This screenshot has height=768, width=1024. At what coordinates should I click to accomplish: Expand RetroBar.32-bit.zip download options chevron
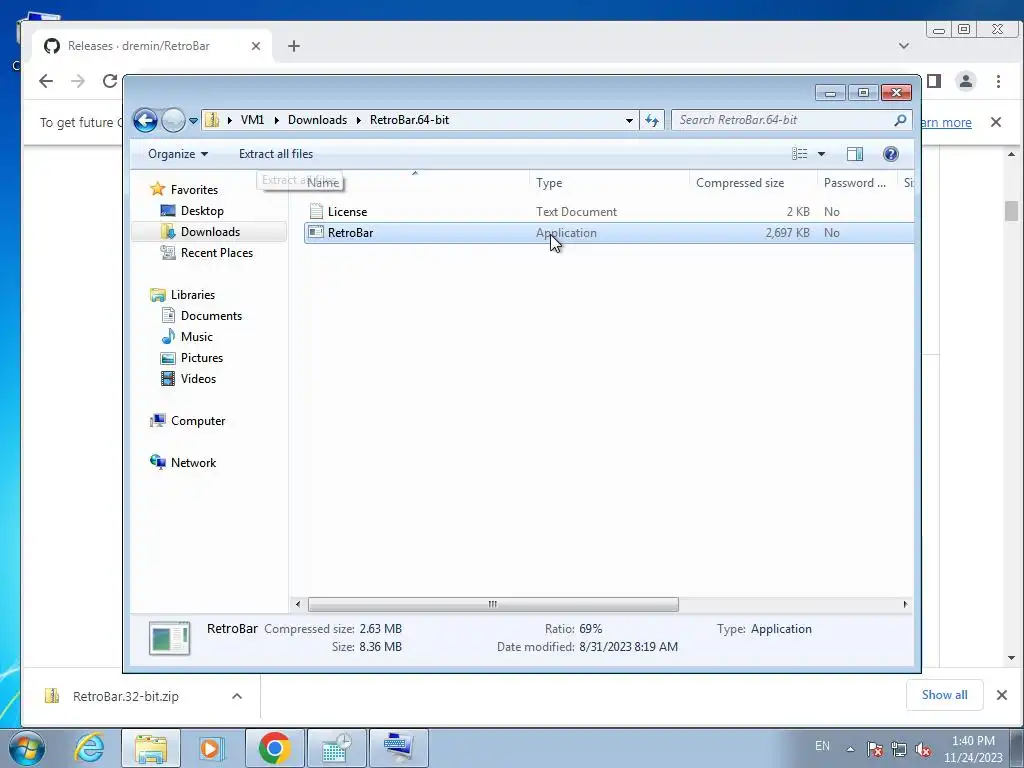[x=237, y=696]
